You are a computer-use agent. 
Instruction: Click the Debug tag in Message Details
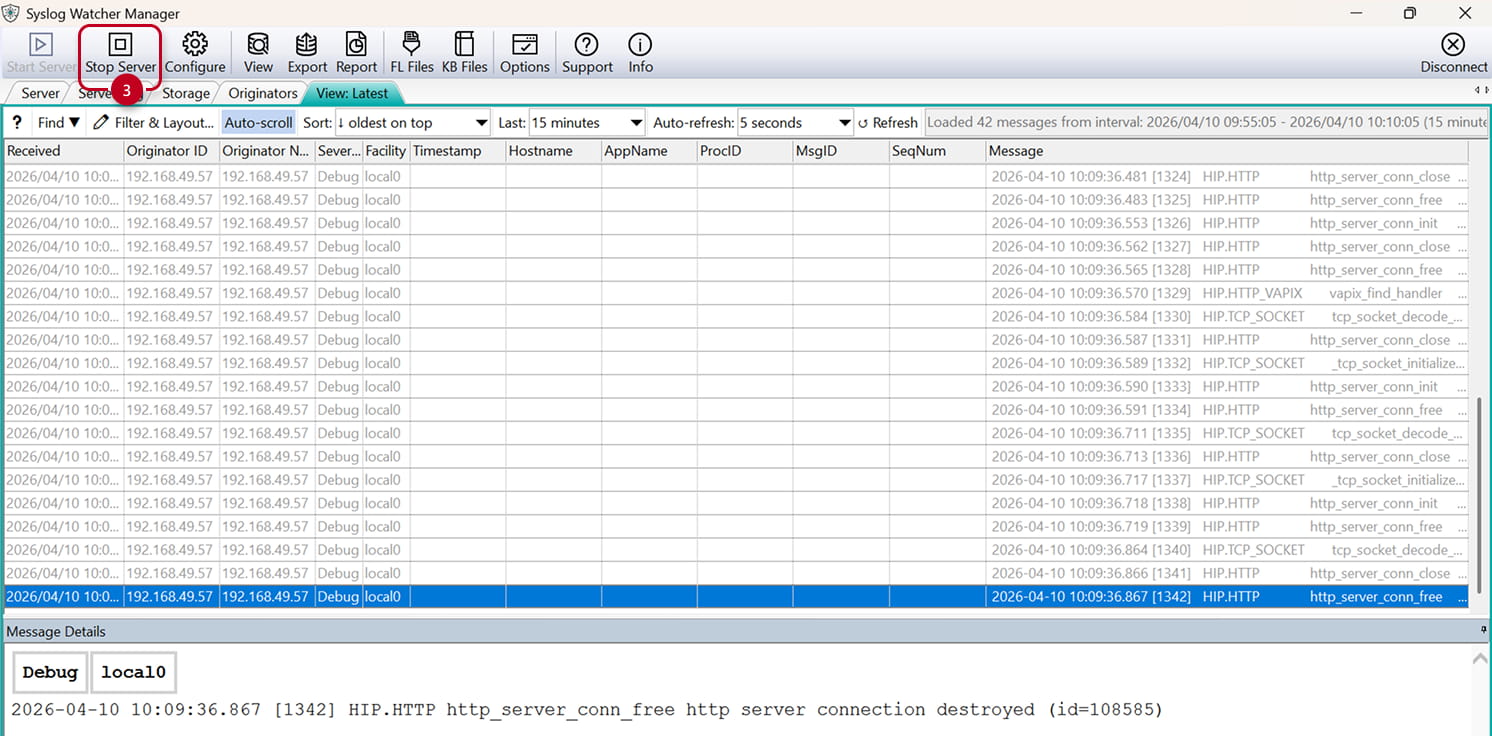coord(50,672)
